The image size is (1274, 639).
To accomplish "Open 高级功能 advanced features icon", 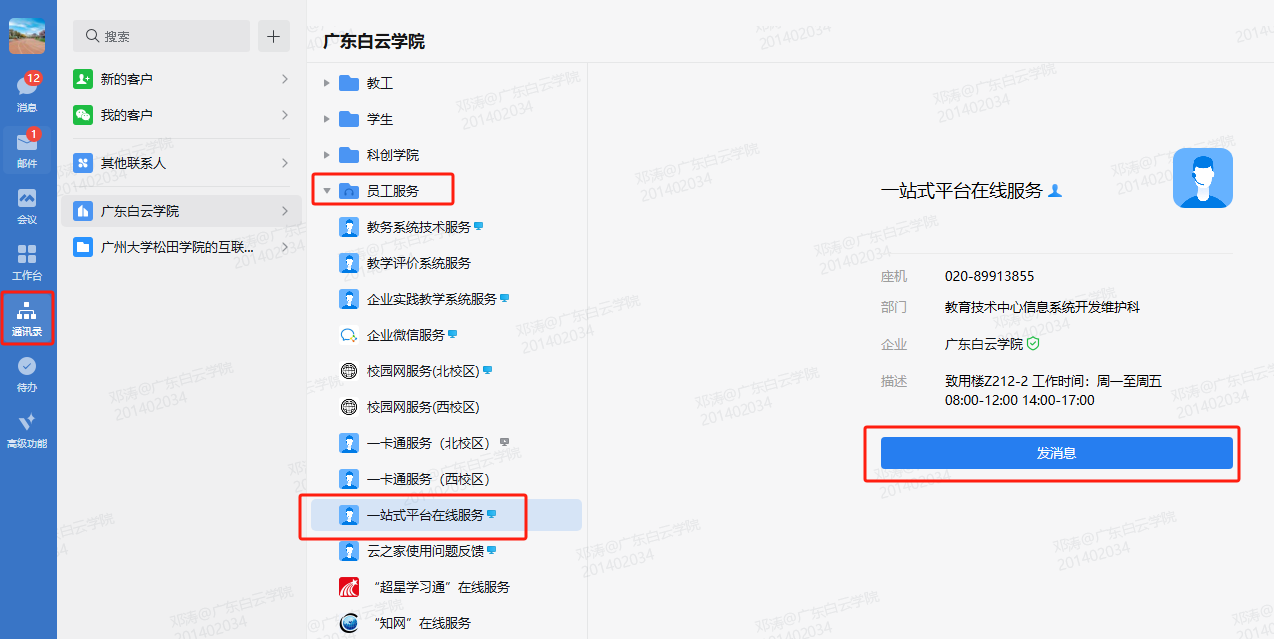I will coord(27,428).
